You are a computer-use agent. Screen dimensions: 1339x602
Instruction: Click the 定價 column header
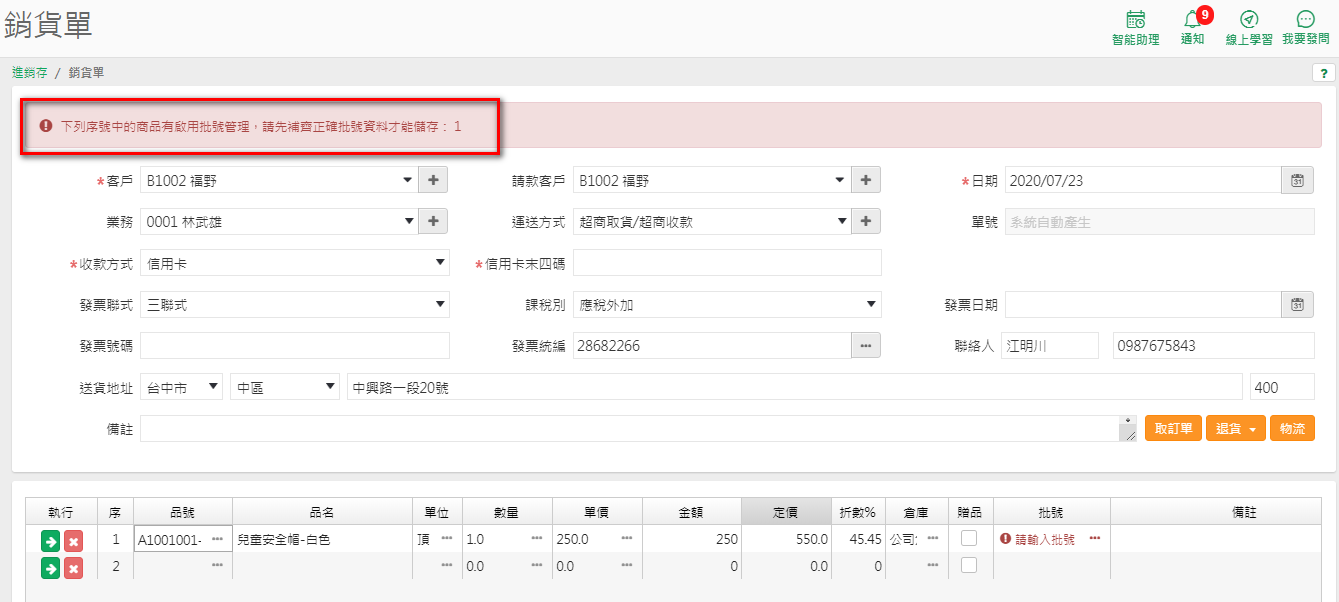785,511
